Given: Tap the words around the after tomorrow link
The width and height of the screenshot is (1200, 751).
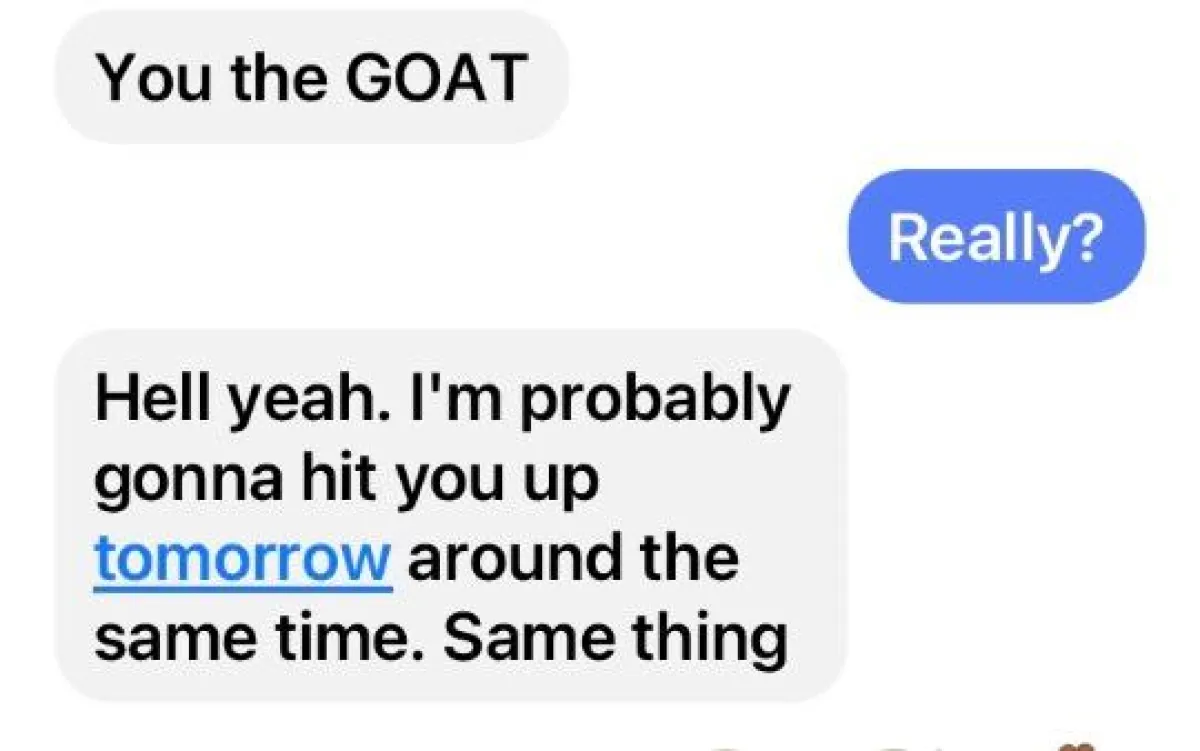Looking at the screenshot, I should click(x=573, y=558).
